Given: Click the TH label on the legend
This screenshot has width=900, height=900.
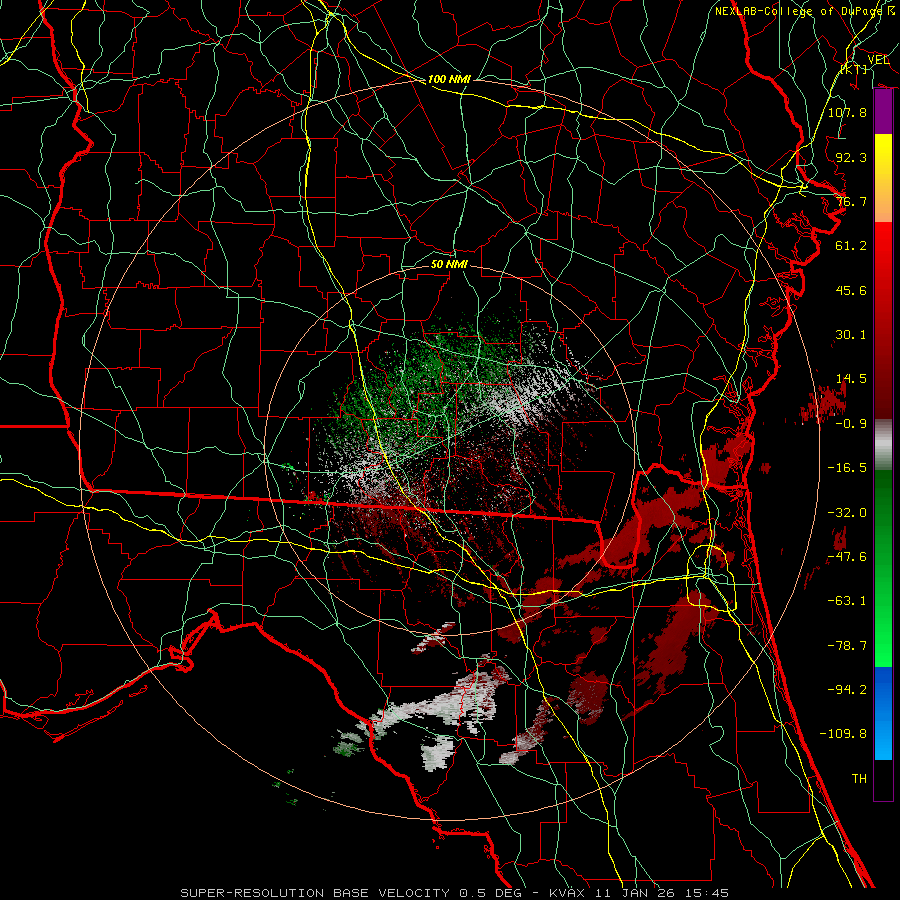Looking at the screenshot, I should pos(859,779).
